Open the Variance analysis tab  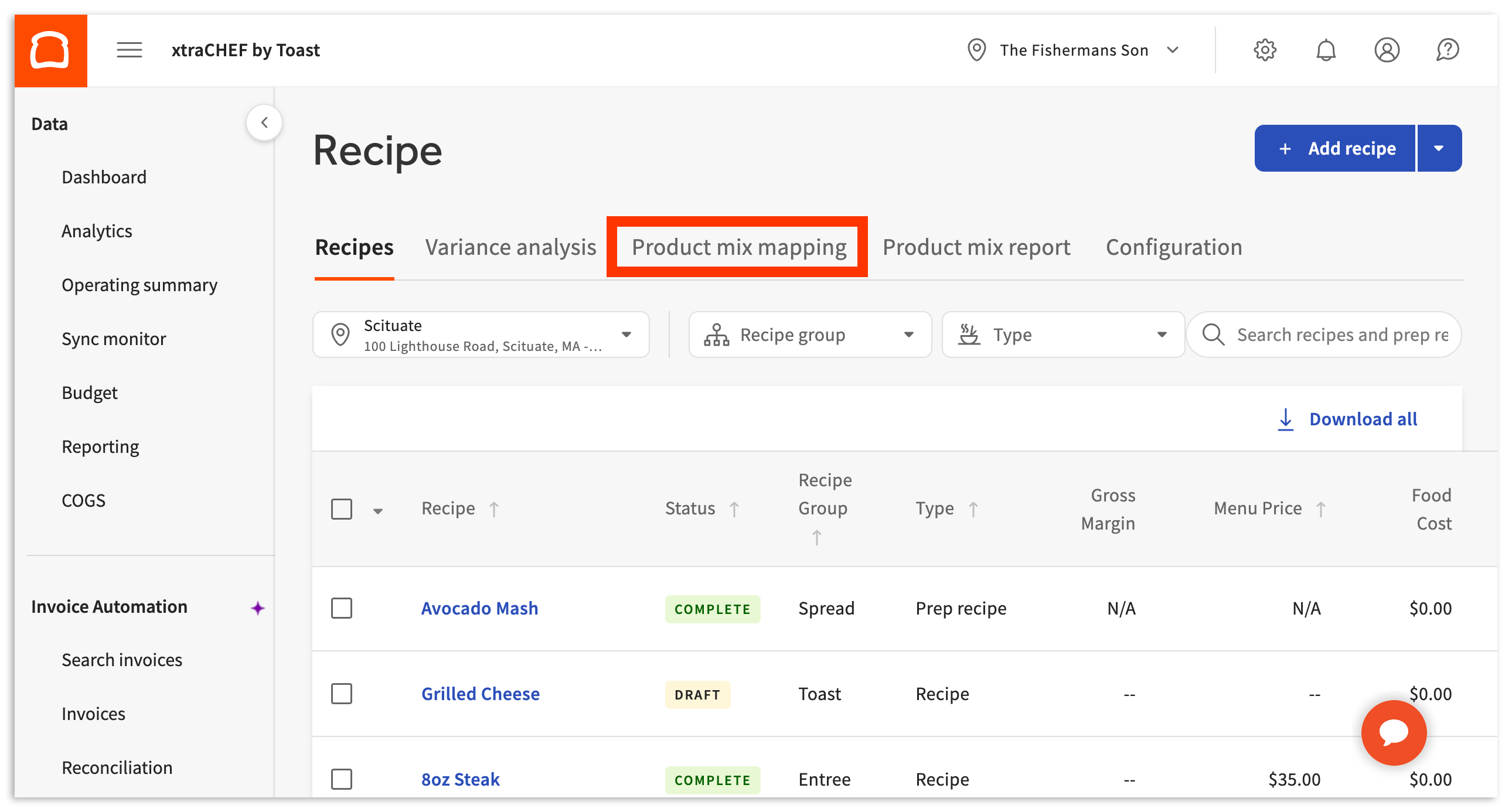[510, 247]
